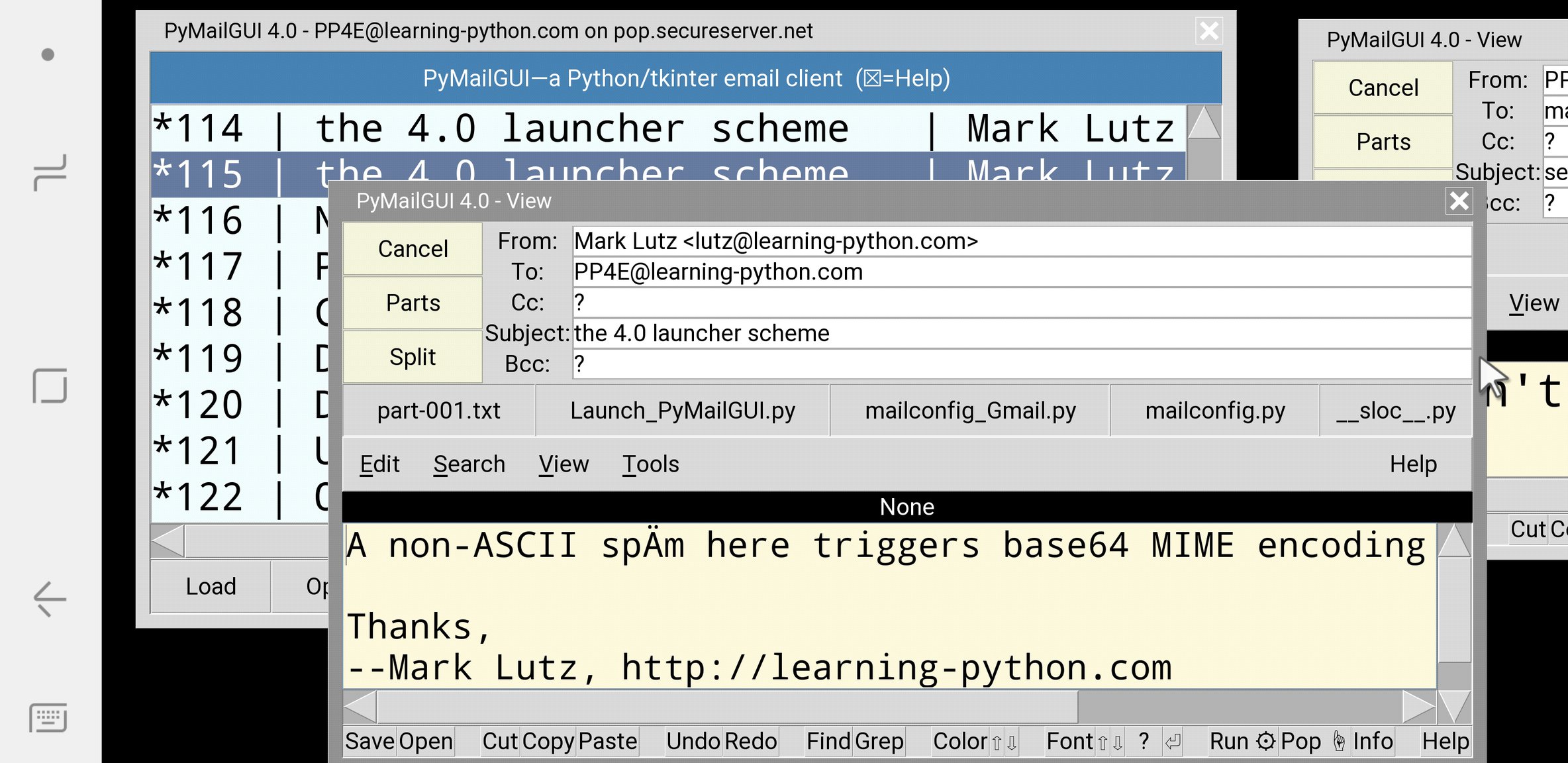This screenshot has height=763, width=1568.
Task: Open the Search menu
Action: (x=469, y=464)
